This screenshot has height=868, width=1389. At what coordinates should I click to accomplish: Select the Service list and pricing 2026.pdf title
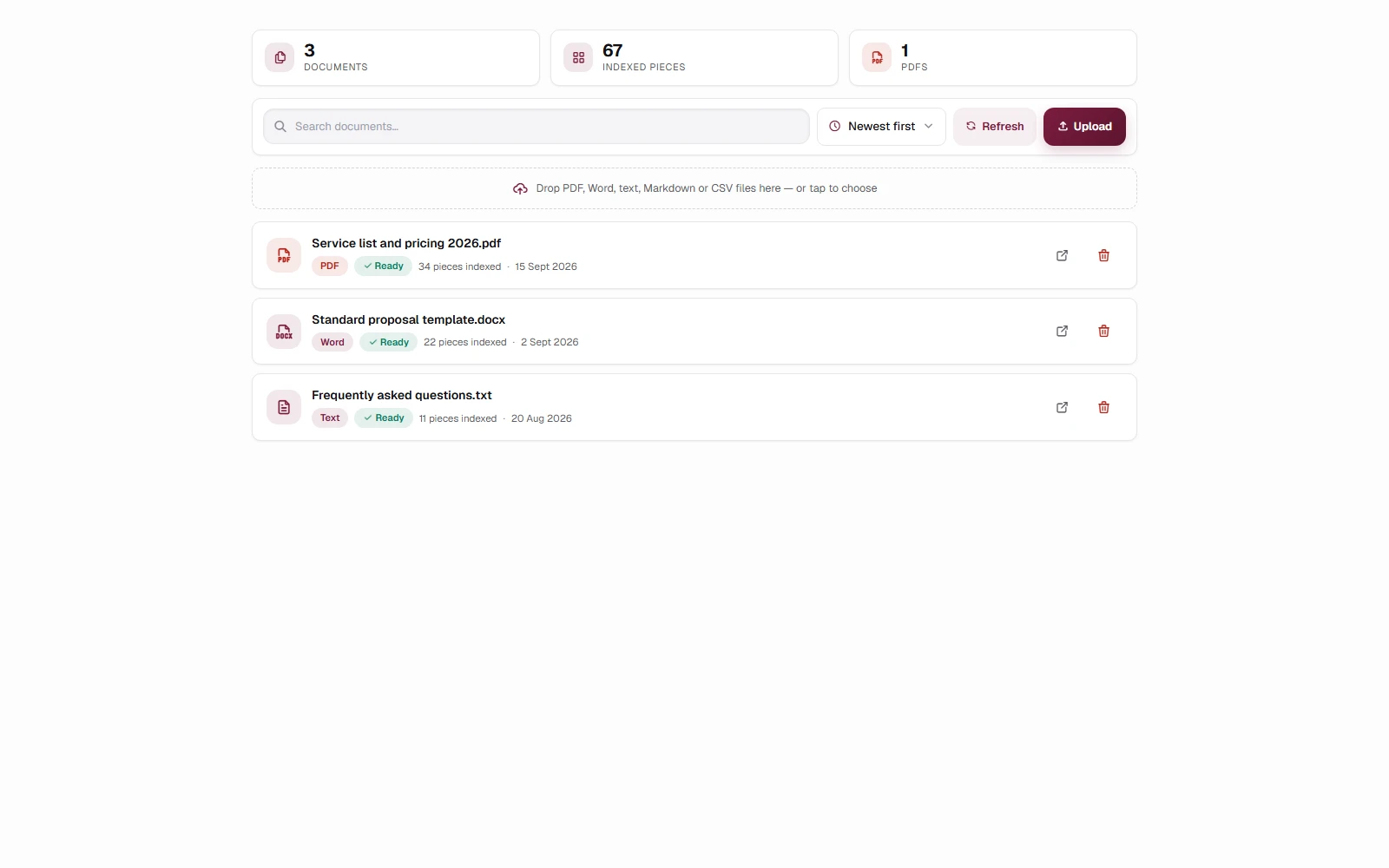point(406,243)
